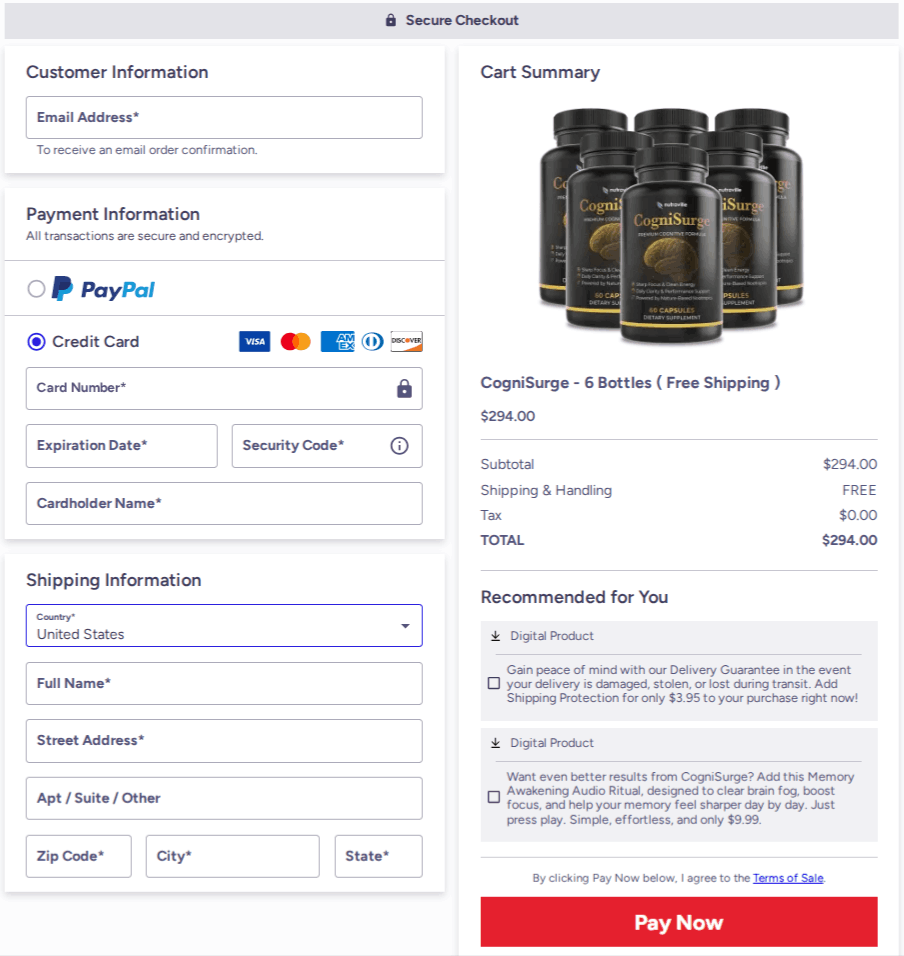Click the Discover card icon
Image resolution: width=904 pixels, height=956 pixels.
point(406,341)
